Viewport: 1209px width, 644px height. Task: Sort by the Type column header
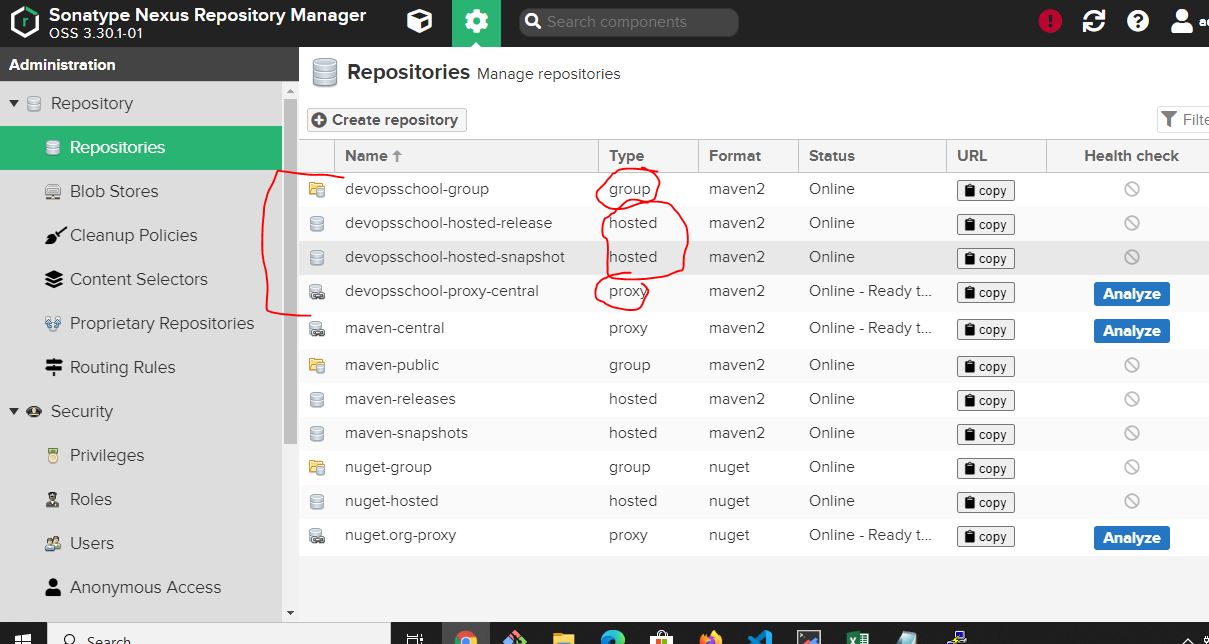tap(648, 156)
